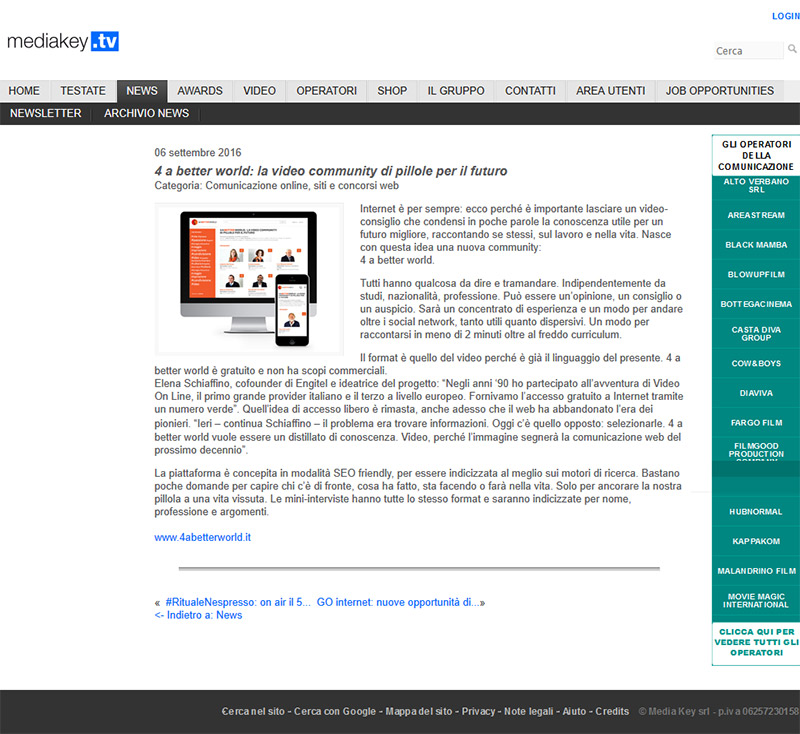The image size is (800, 734).
Task: Click the mediakey.tv logo
Action: click(x=63, y=41)
